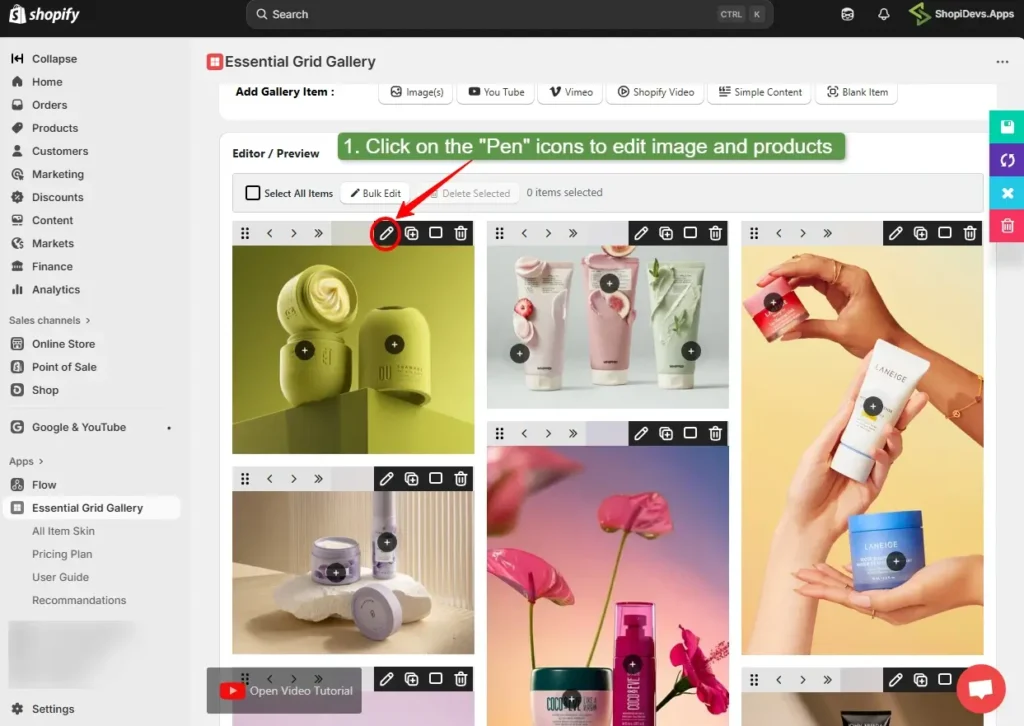This screenshot has height=726, width=1024.
Task: Open the User Guide sidebar entry
Action: [x=58, y=577]
